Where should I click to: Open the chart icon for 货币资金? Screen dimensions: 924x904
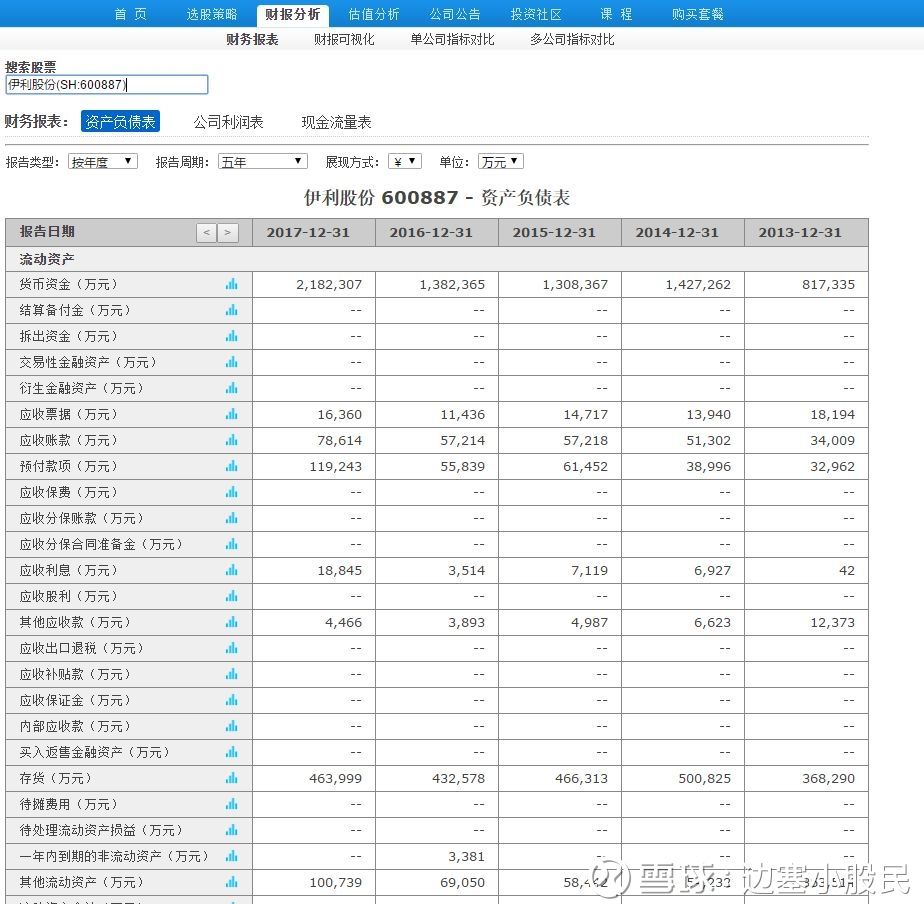(x=231, y=284)
